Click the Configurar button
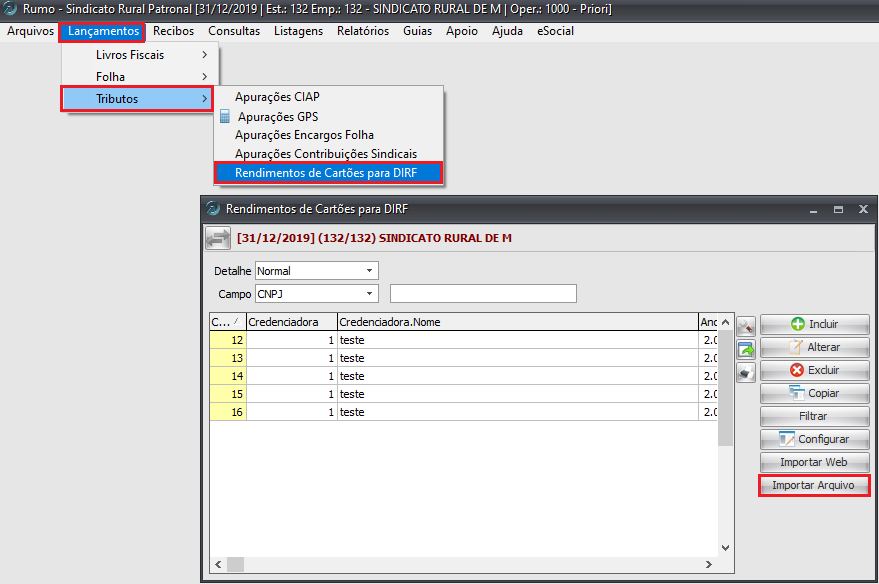879x584 pixels. point(815,439)
